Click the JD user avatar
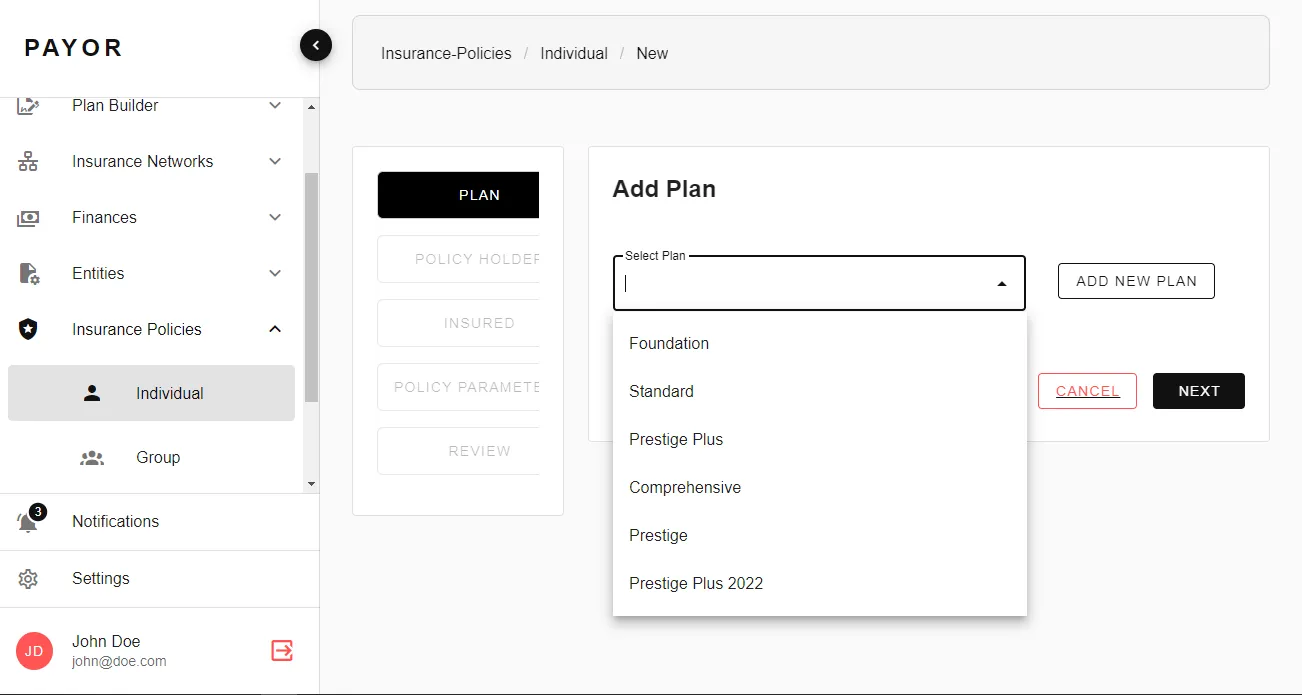1302x695 pixels. tap(34, 651)
